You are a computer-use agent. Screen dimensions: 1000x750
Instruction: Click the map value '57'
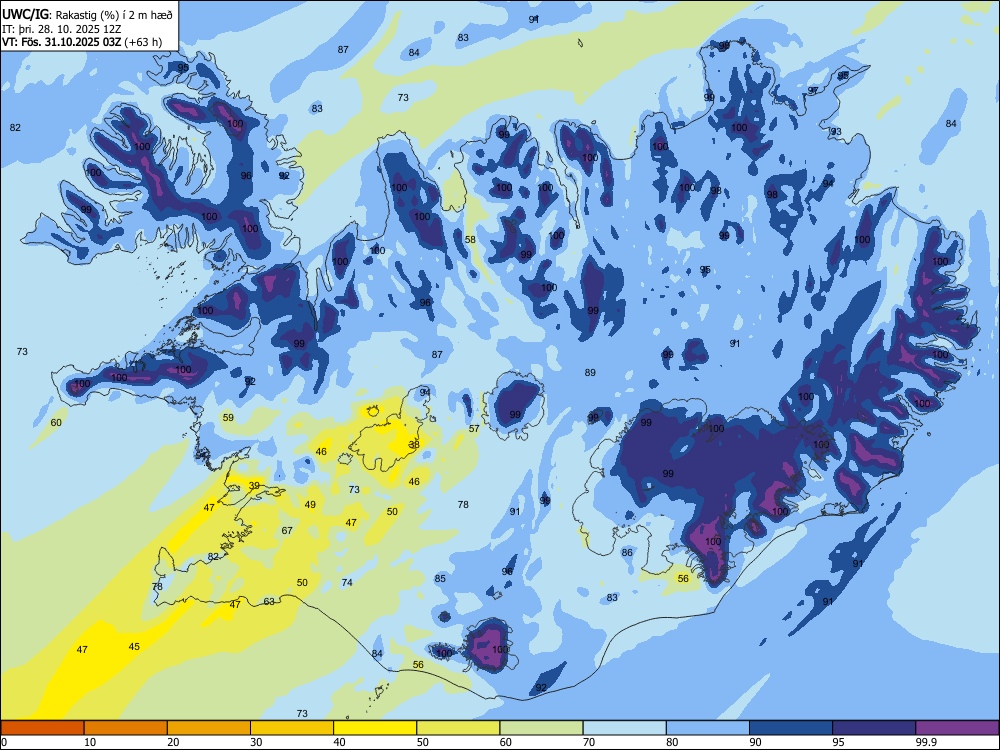tap(474, 429)
